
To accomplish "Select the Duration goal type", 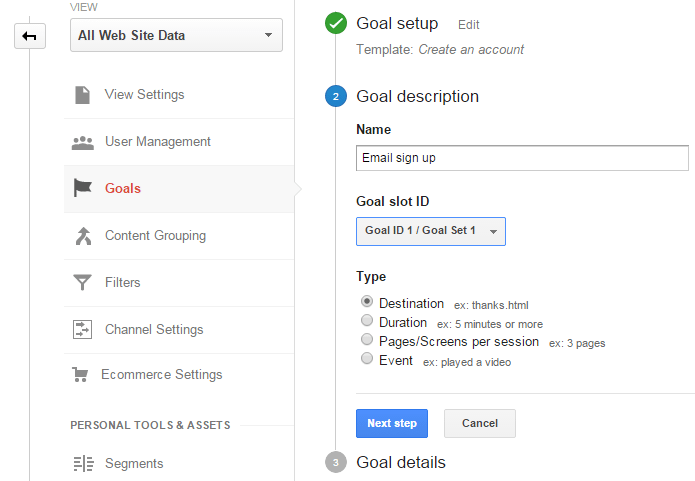I will pos(367,320).
